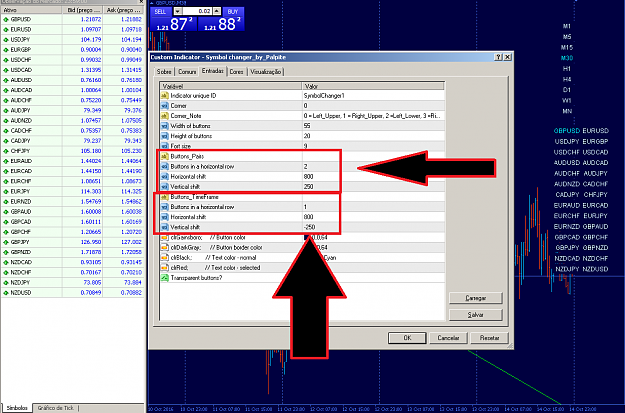Click the color icon beside clrGainsboro
625x413 pixels.
click(165, 238)
